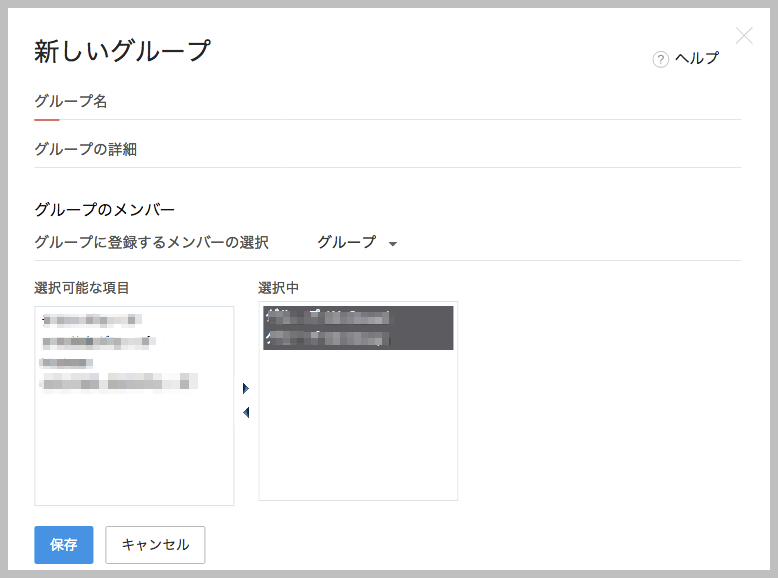778x578 pixels.
Task: Pick the short third entry in 選択可能な項目
Action: tap(67, 362)
